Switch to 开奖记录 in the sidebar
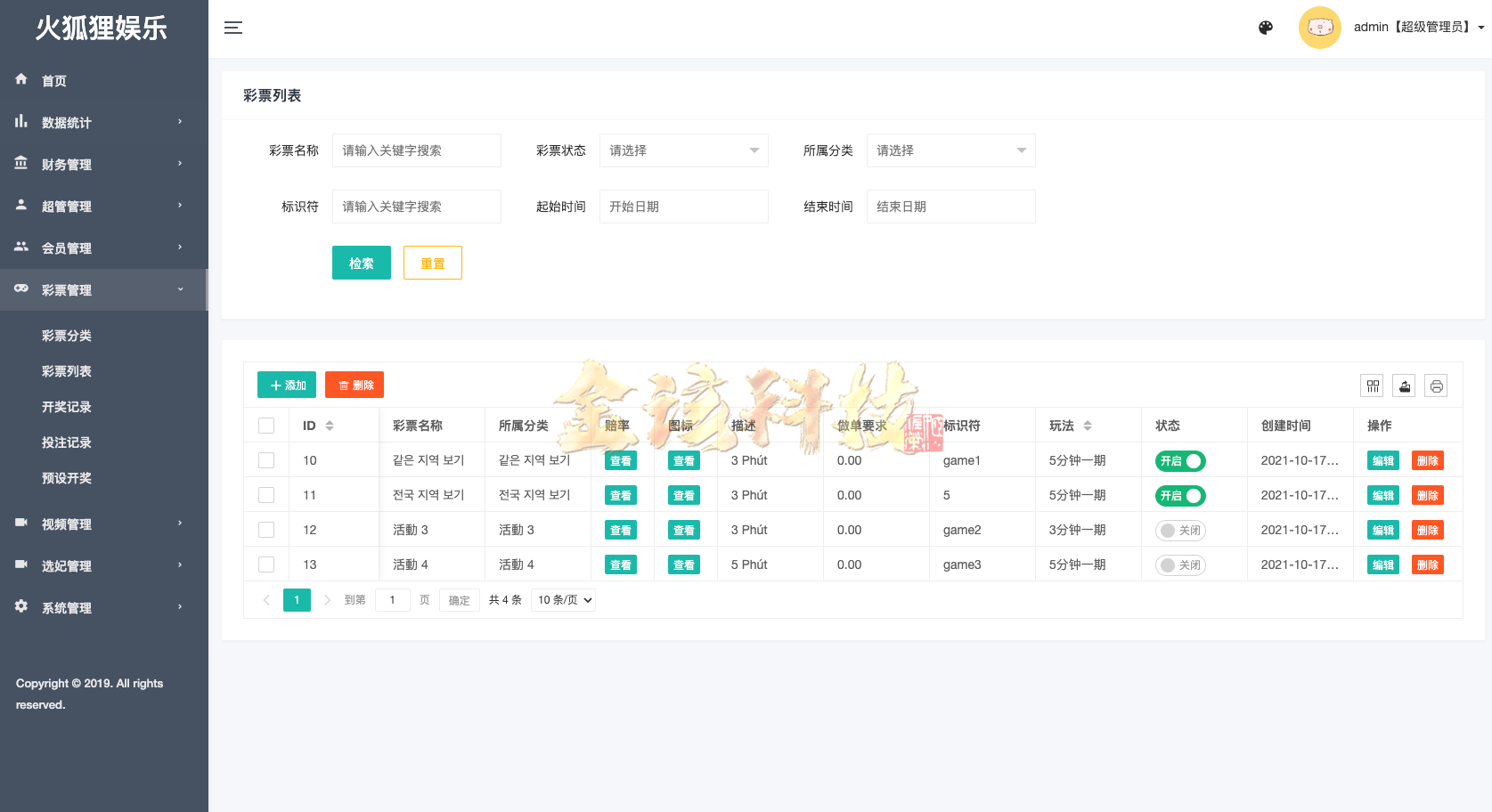Screen dimensions: 1492x812 (66, 407)
